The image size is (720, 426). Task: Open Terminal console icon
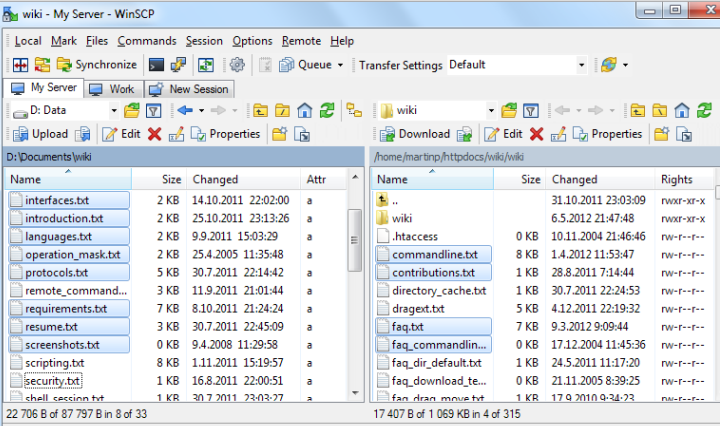157,65
